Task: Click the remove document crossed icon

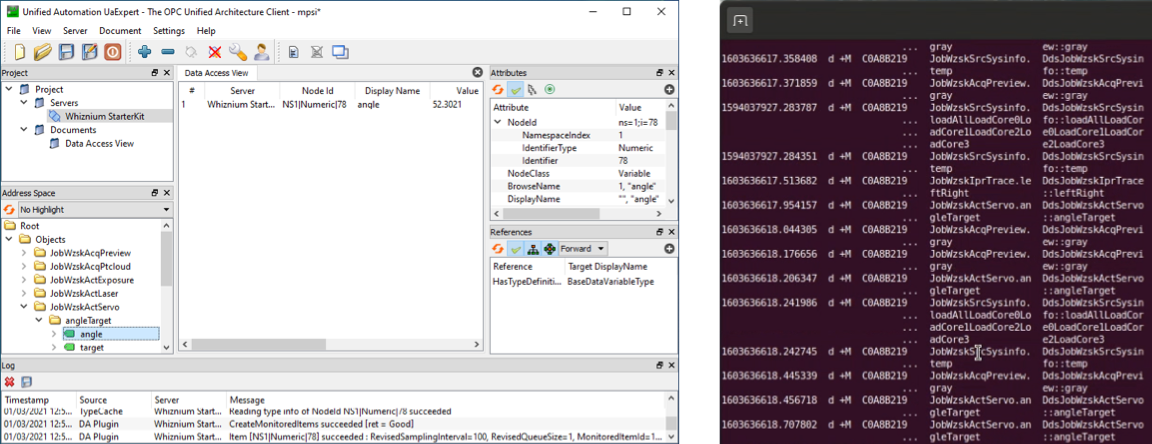Action: 317,52
